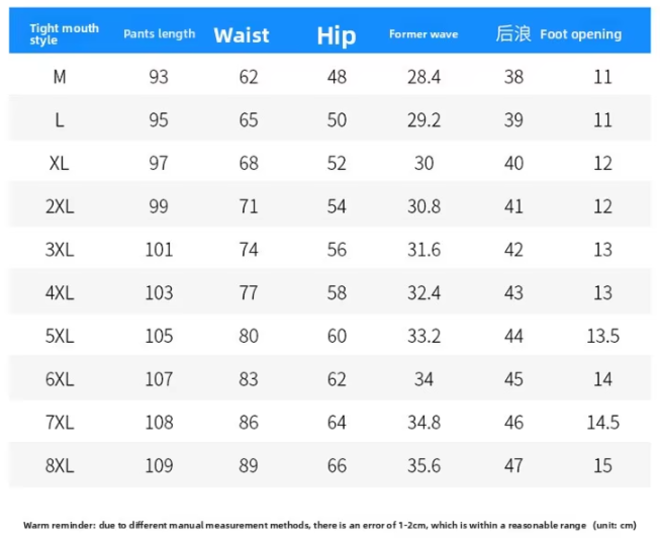Select the M size row label
This screenshot has height=539, width=660.
click(59, 77)
